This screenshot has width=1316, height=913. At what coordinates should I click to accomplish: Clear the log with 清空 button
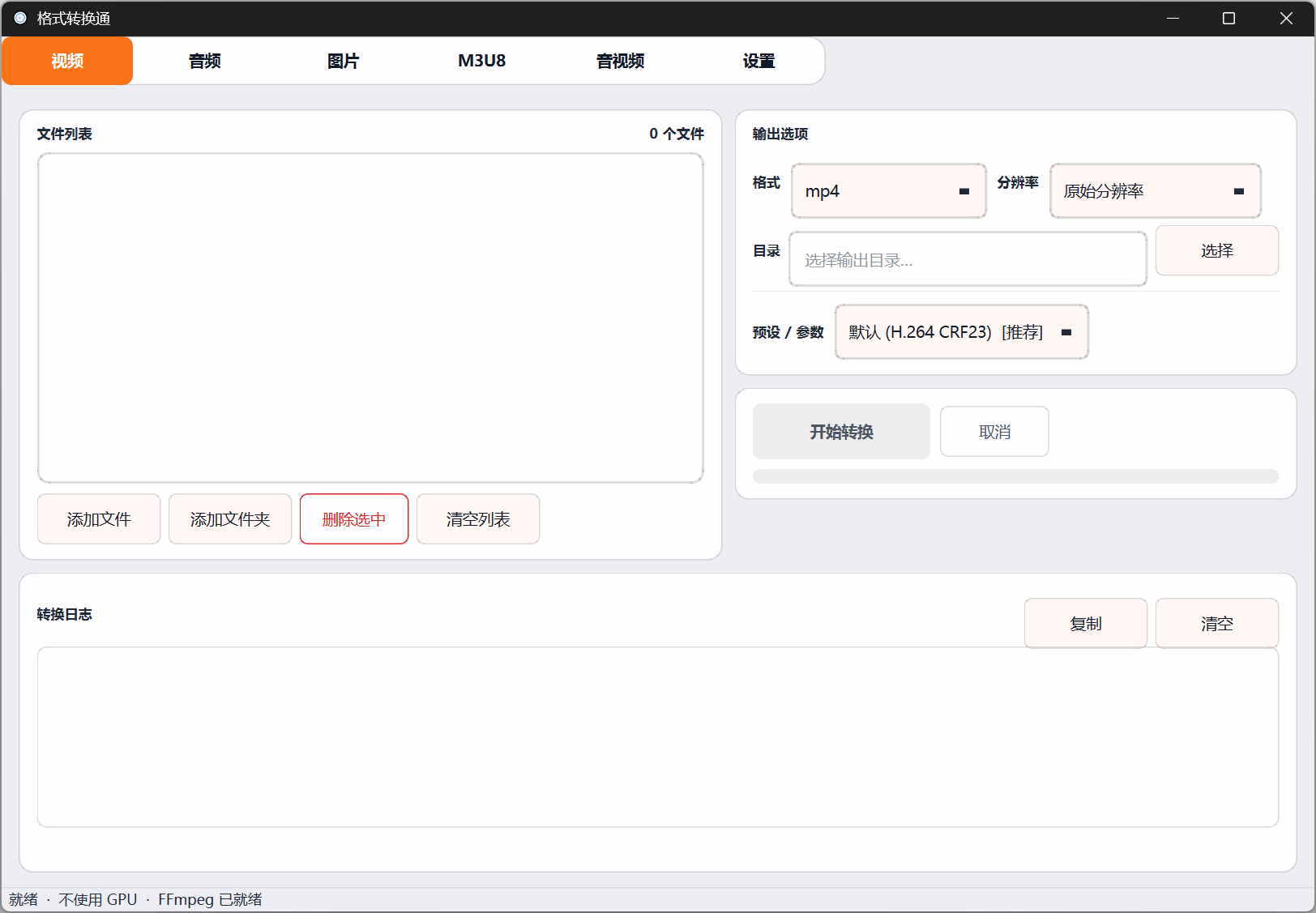point(1217,624)
